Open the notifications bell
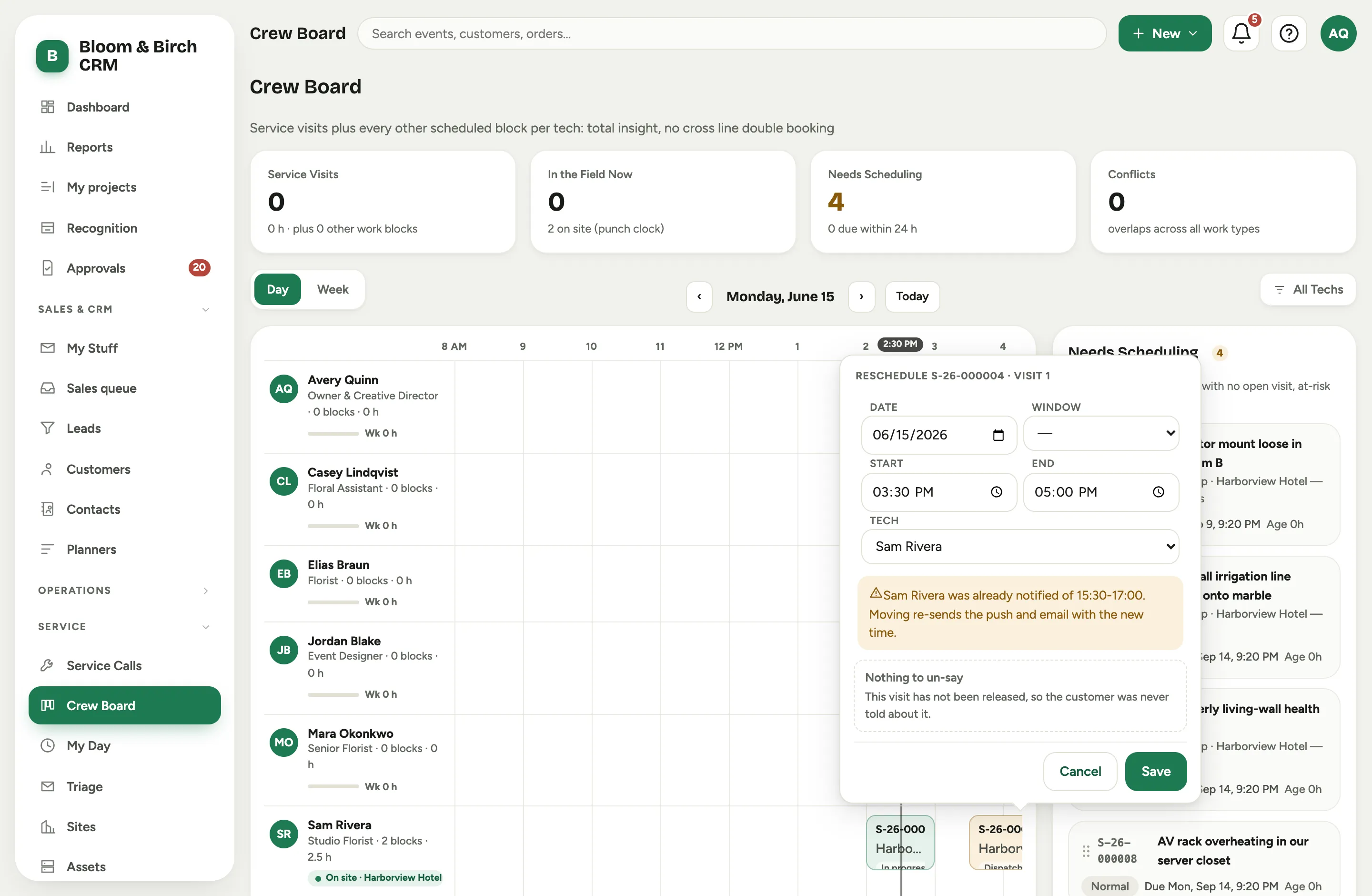 click(1241, 33)
